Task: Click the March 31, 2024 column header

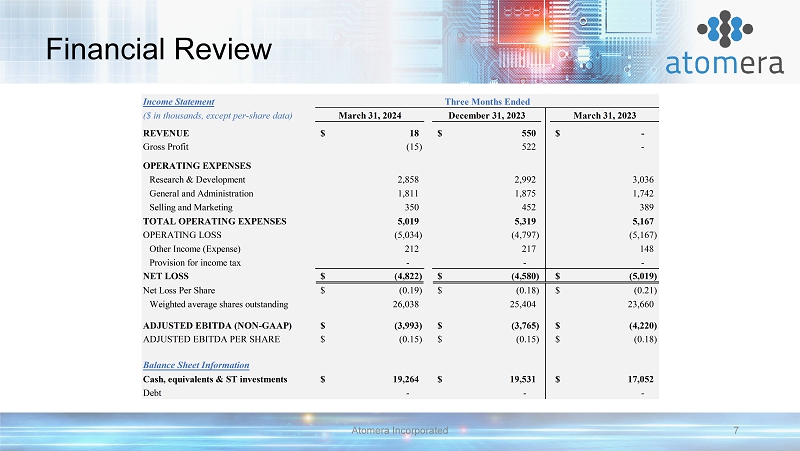Action: pyautogui.click(x=373, y=116)
